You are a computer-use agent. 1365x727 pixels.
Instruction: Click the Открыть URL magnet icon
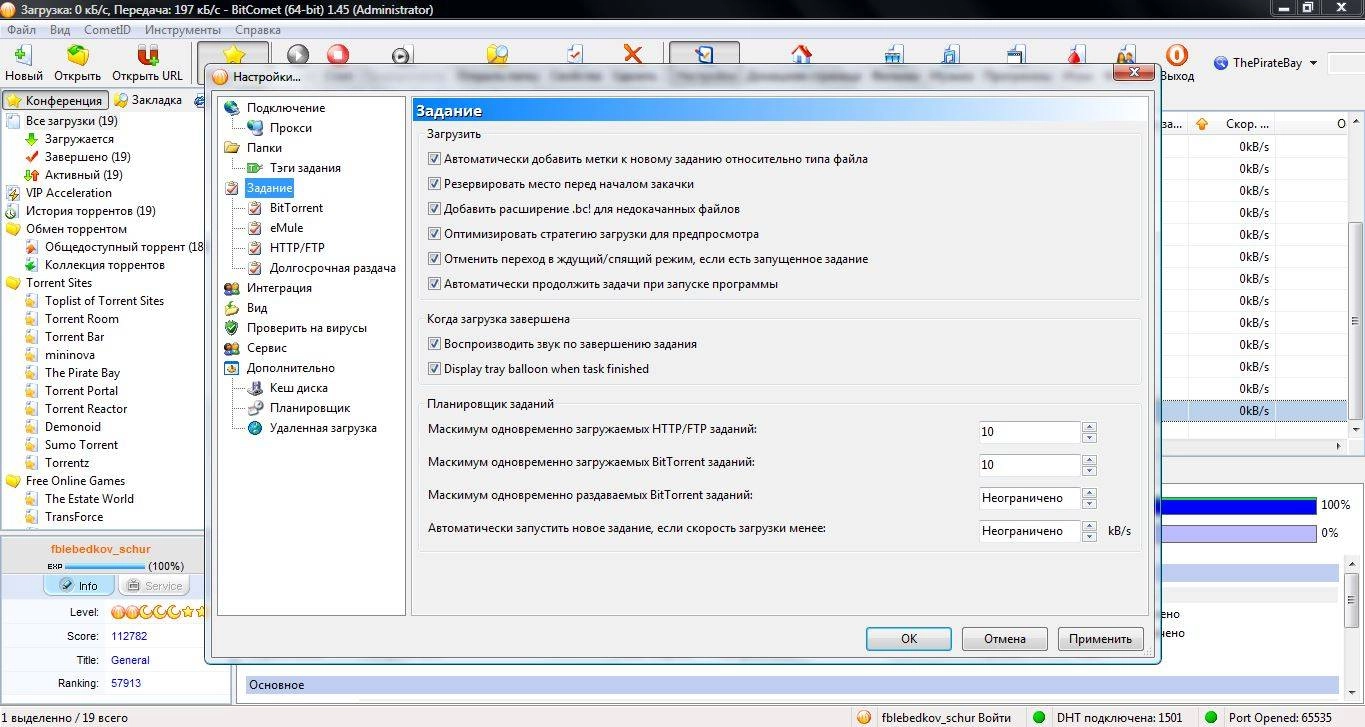pyautogui.click(x=147, y=56)
